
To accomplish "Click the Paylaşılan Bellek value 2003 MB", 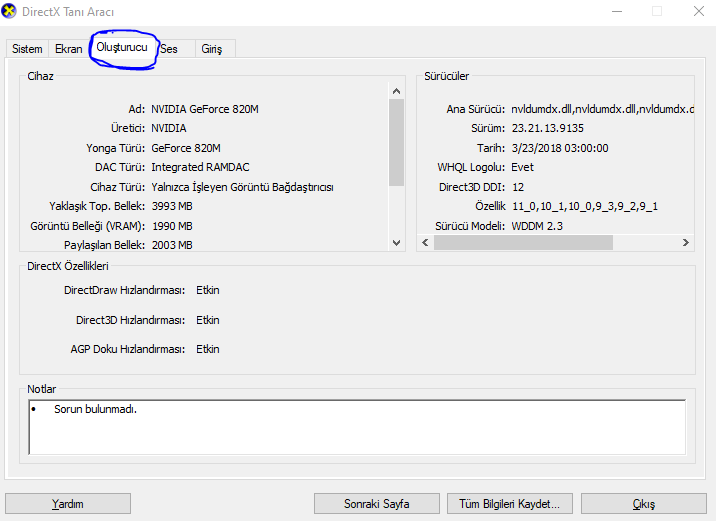I will click(x=172, y=245).
